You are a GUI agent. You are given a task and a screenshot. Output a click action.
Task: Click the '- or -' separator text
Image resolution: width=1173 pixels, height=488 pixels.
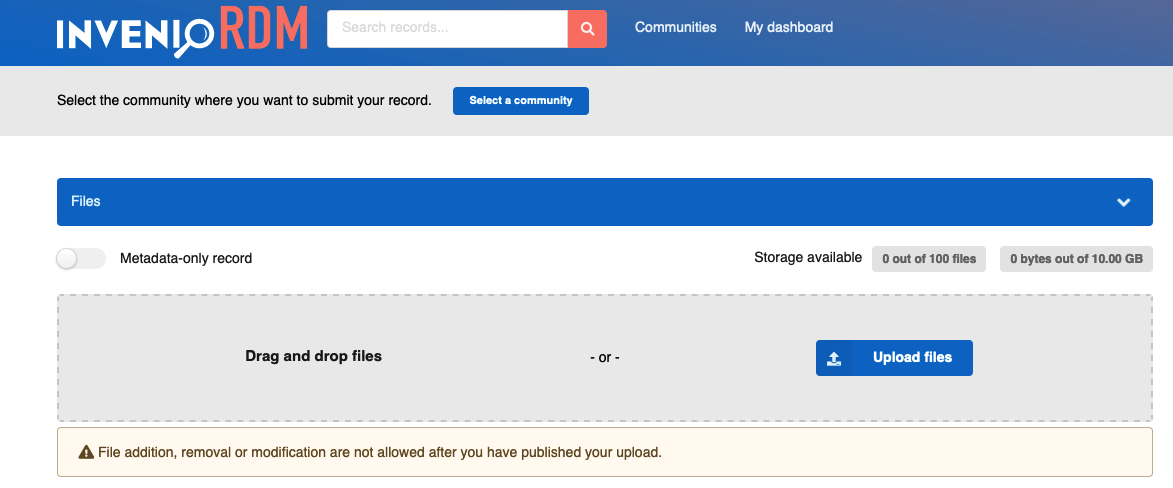click(x=604, y=357)
